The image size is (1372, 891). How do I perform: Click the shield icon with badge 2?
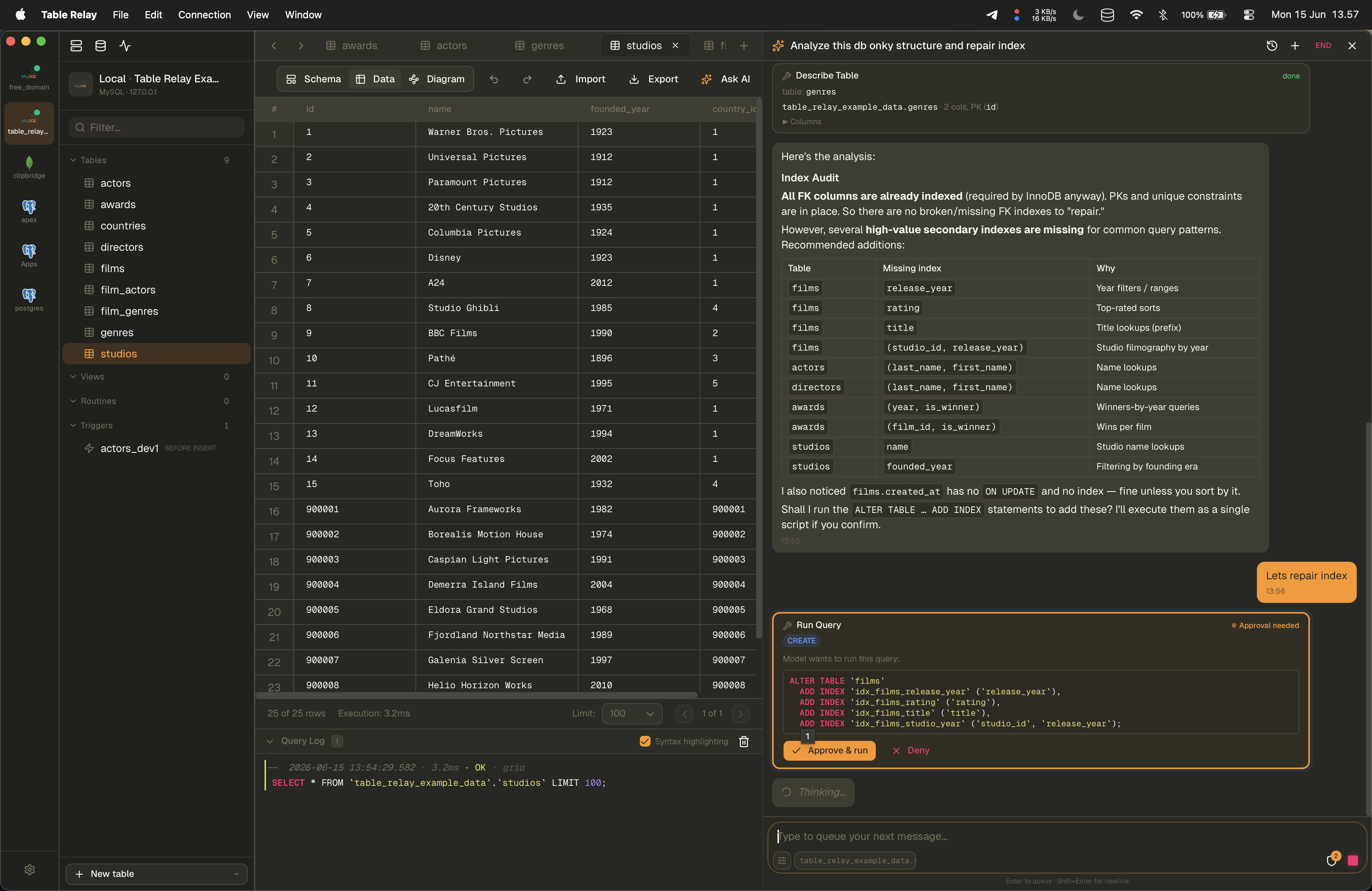pos(1332,860)
